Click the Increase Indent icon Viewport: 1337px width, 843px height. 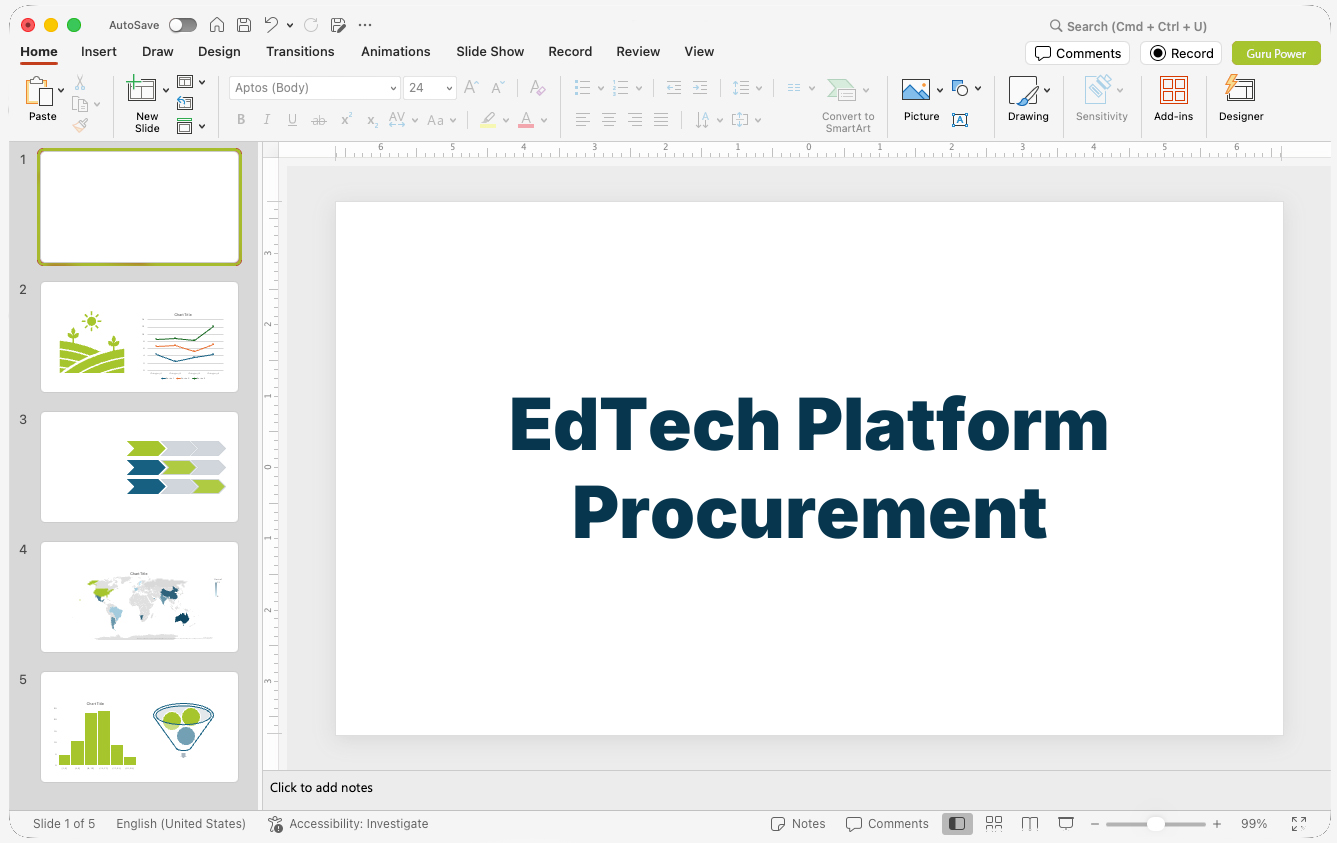click(700, 88)
